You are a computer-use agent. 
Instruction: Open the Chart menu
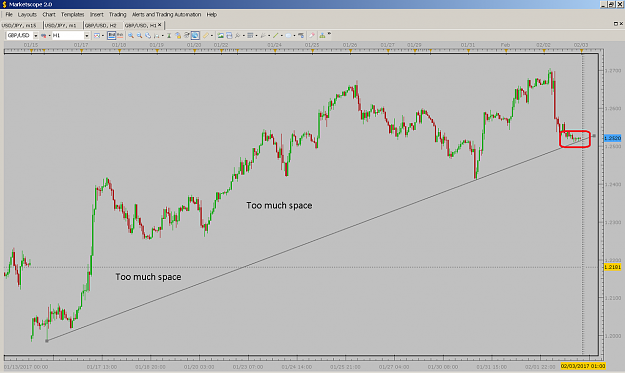pyautogui.click(x=49, y=14)
